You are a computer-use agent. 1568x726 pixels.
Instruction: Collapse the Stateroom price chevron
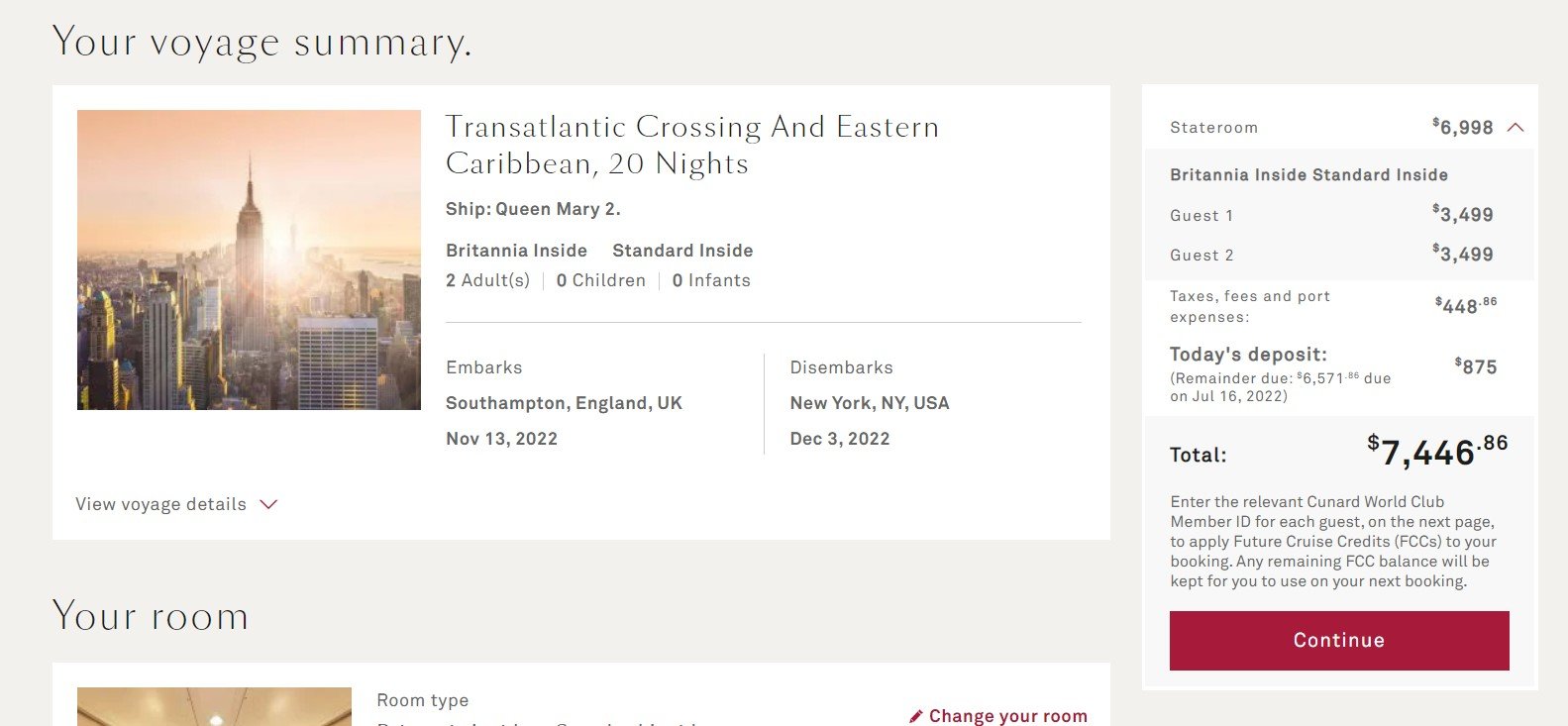[1516, 127]
